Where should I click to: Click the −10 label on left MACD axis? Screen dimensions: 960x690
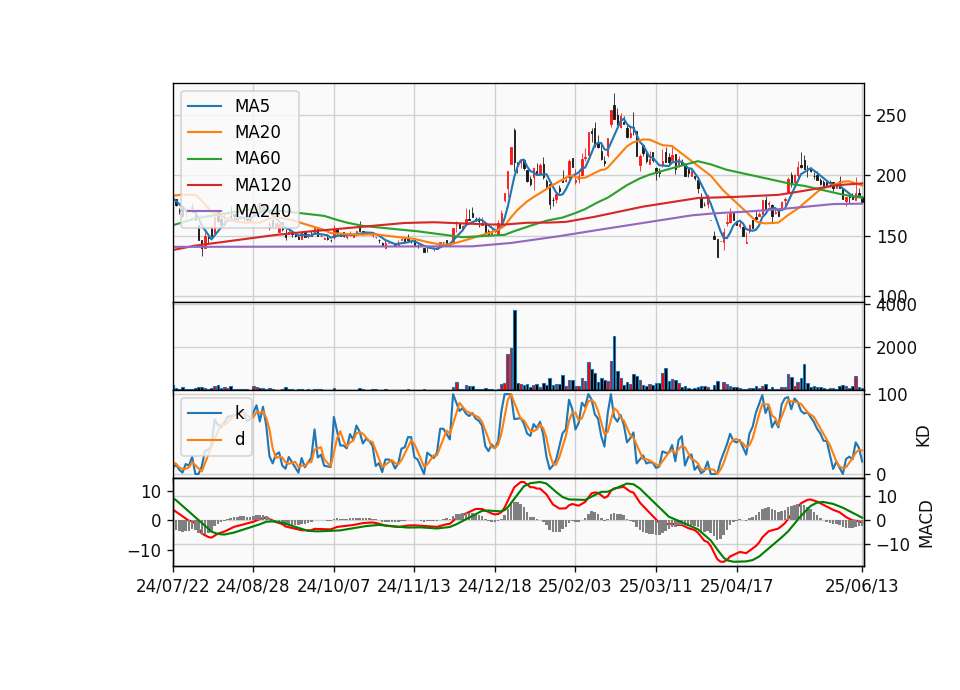pyautogui.click(x=144, y=551)
